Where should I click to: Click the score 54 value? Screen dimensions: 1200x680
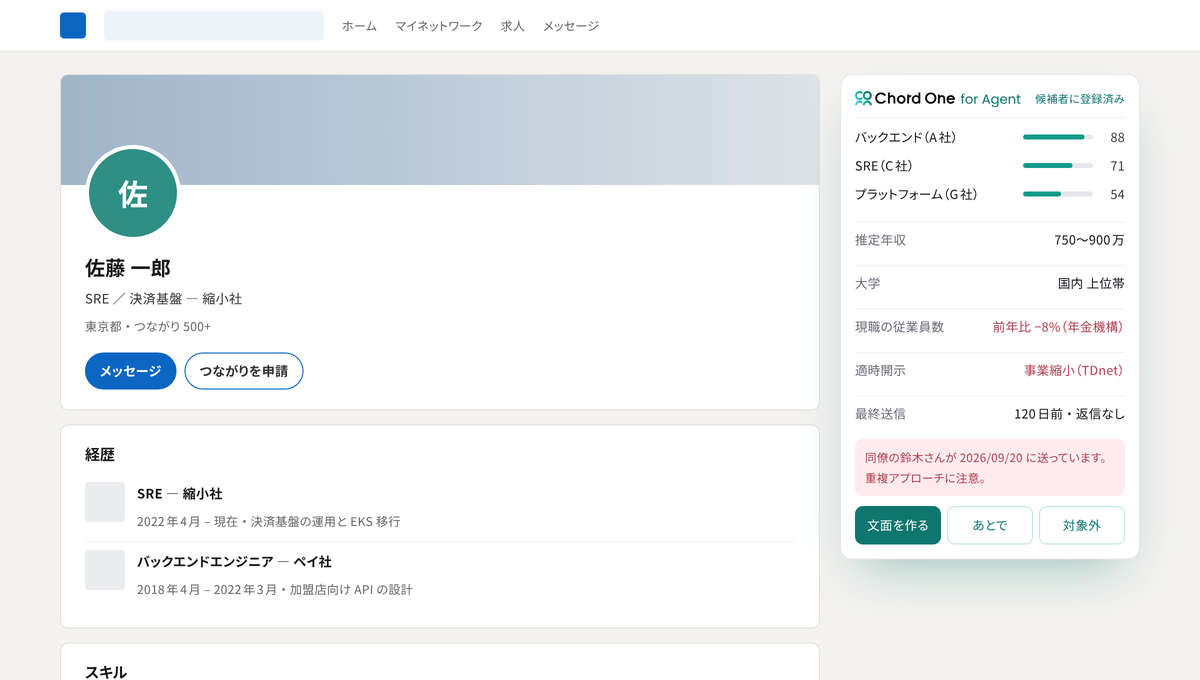pyautogui.click(x=1117, y=194)
